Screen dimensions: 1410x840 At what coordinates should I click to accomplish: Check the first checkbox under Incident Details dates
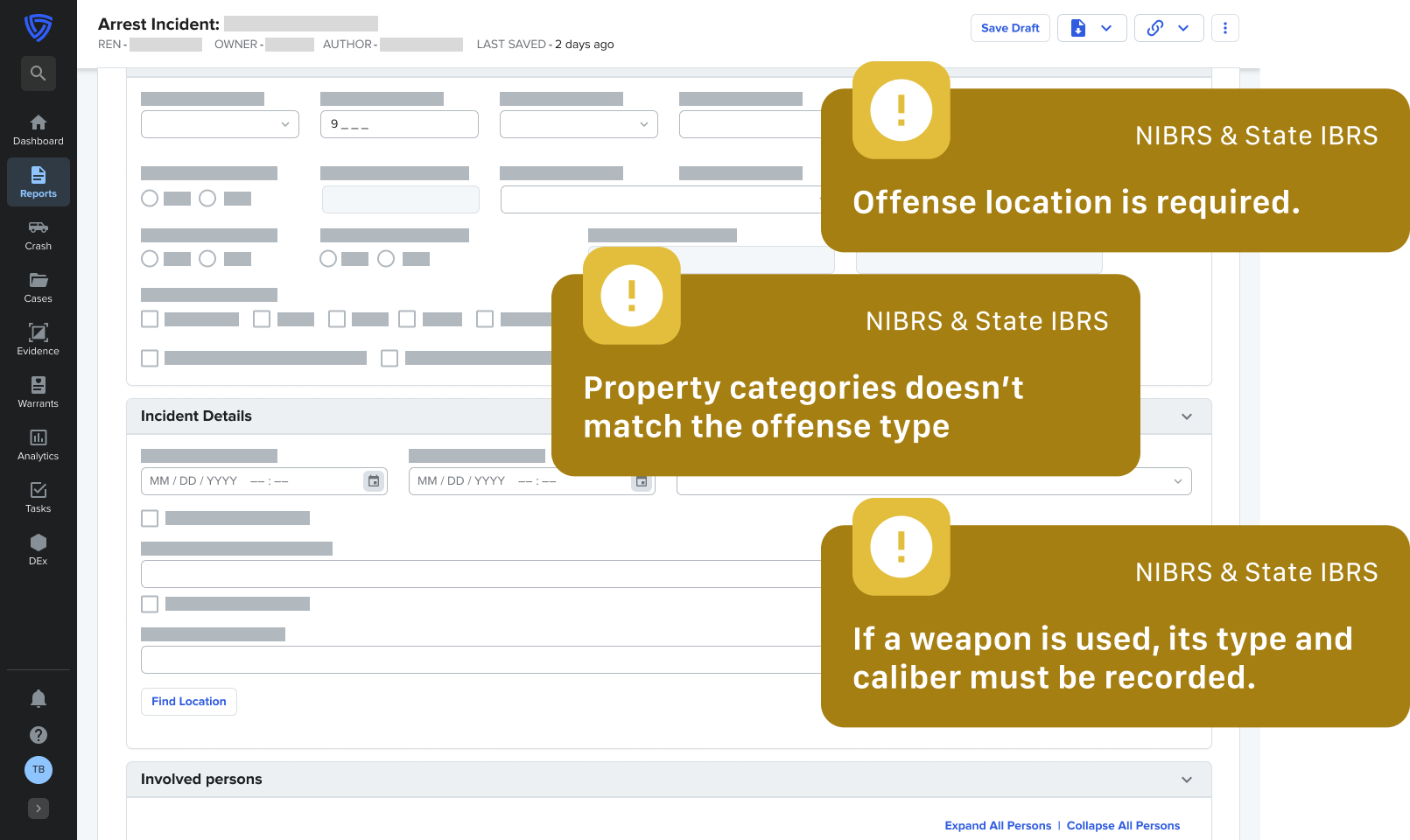click(x=150, y=519)
